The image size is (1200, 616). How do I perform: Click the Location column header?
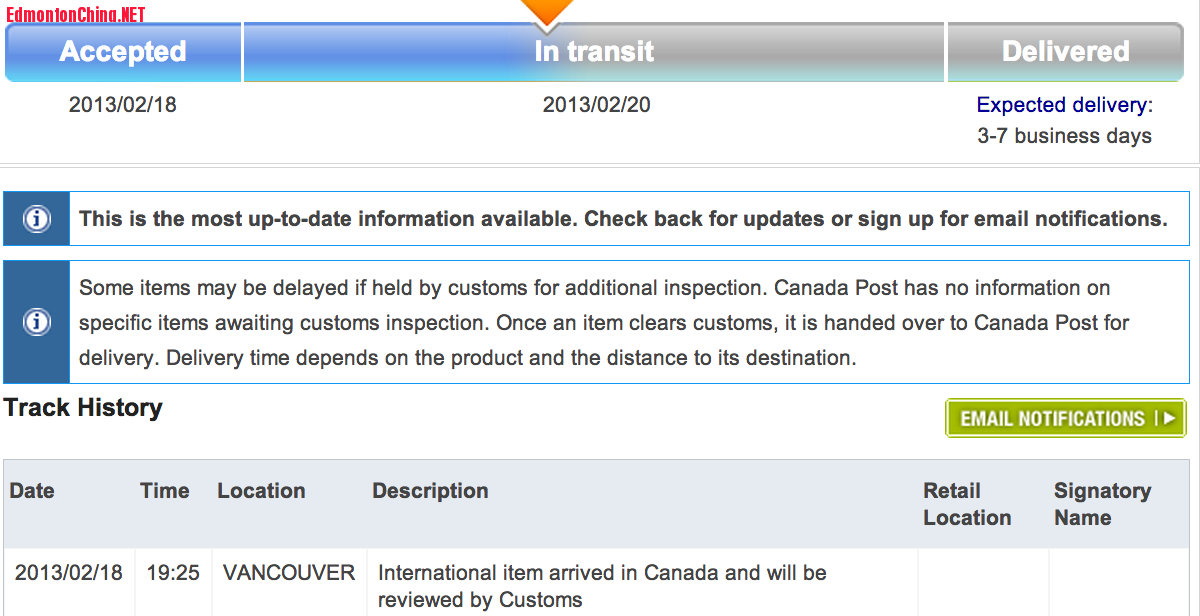(261, 491)
